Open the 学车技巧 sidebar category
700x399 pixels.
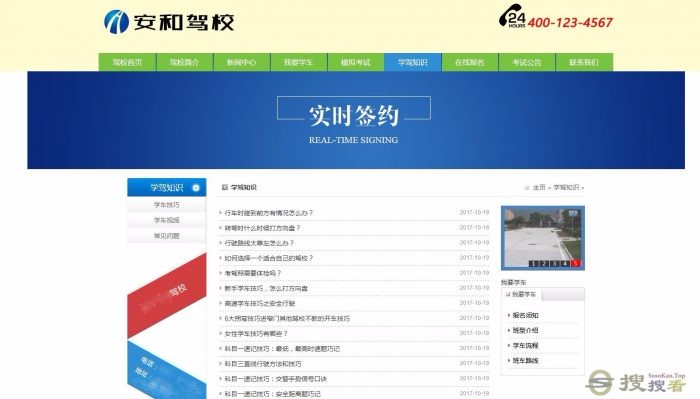click(167, 205)
